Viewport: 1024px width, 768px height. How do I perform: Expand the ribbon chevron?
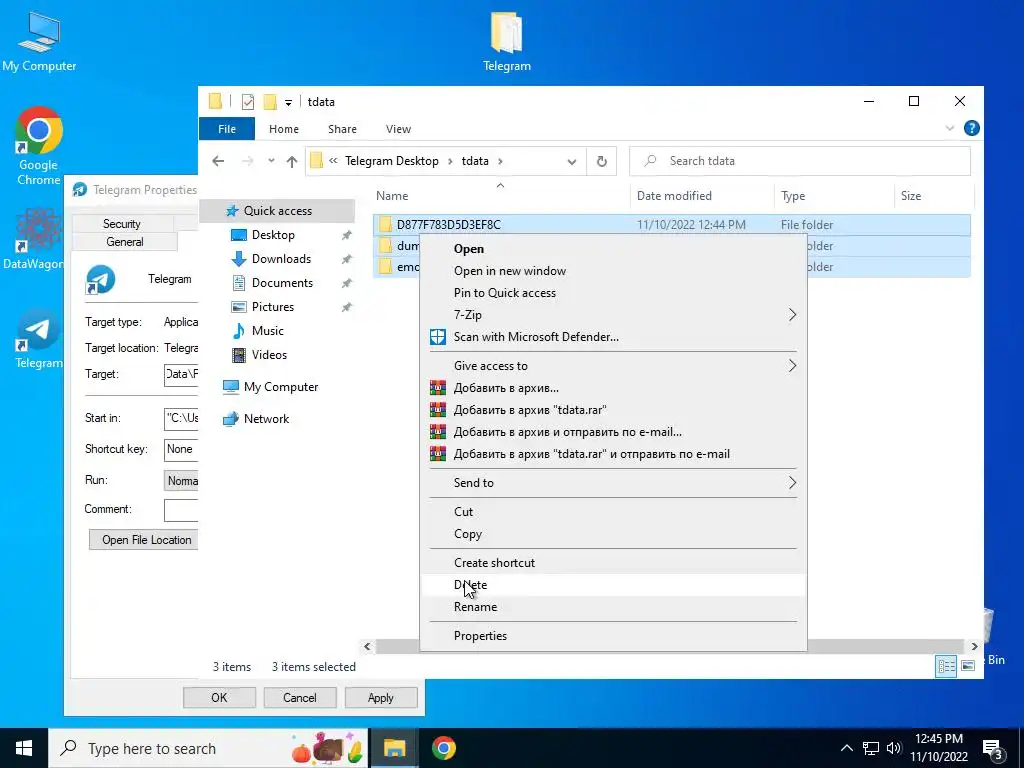950,129
